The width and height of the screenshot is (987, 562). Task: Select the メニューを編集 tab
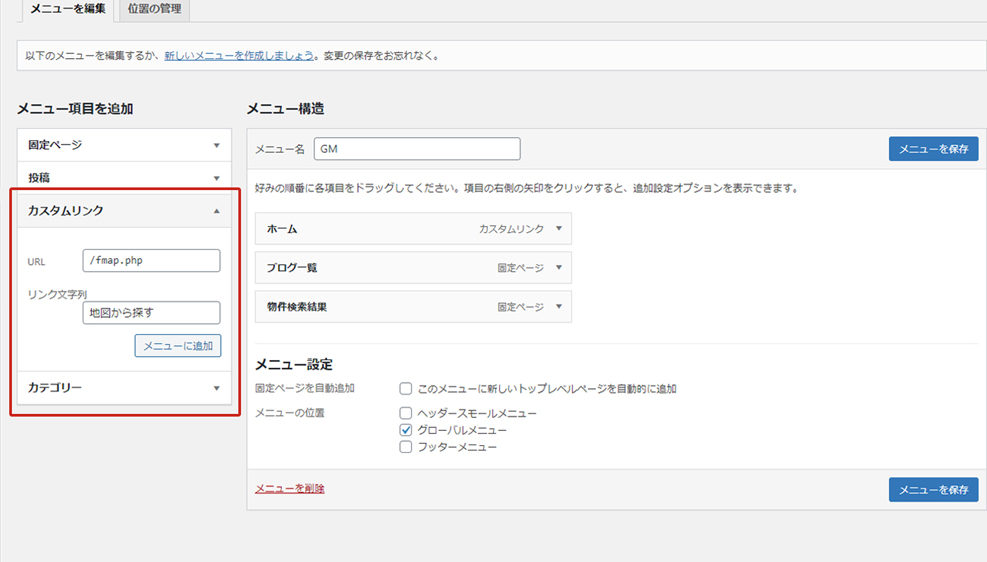[x=68, y=10]
